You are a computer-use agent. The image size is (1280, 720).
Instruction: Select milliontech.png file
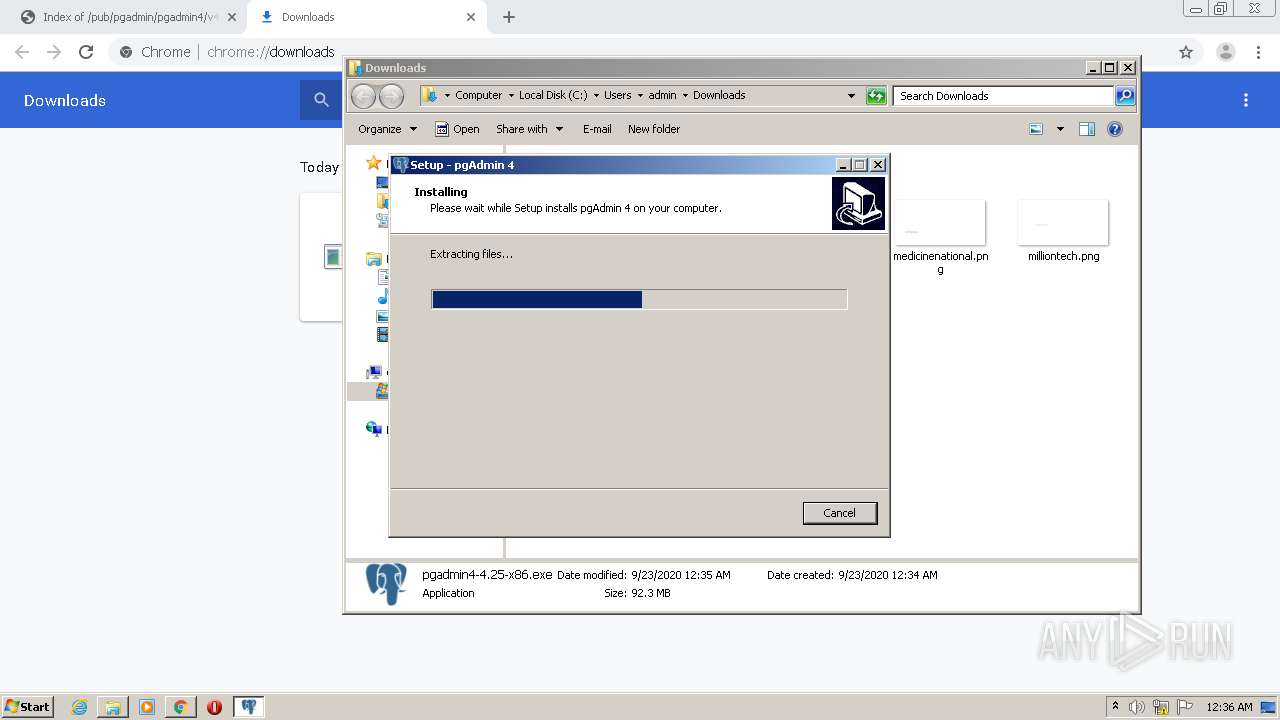[1063, 231]
